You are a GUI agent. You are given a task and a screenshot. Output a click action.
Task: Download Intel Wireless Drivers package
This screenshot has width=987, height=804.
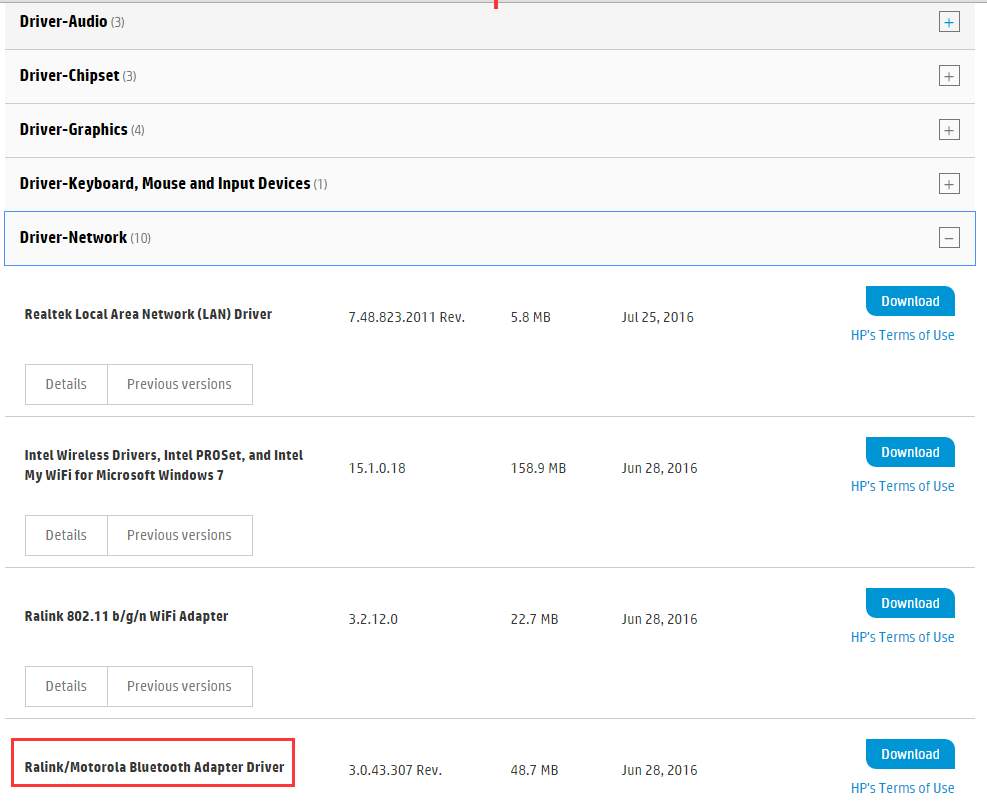pos(910,452)
